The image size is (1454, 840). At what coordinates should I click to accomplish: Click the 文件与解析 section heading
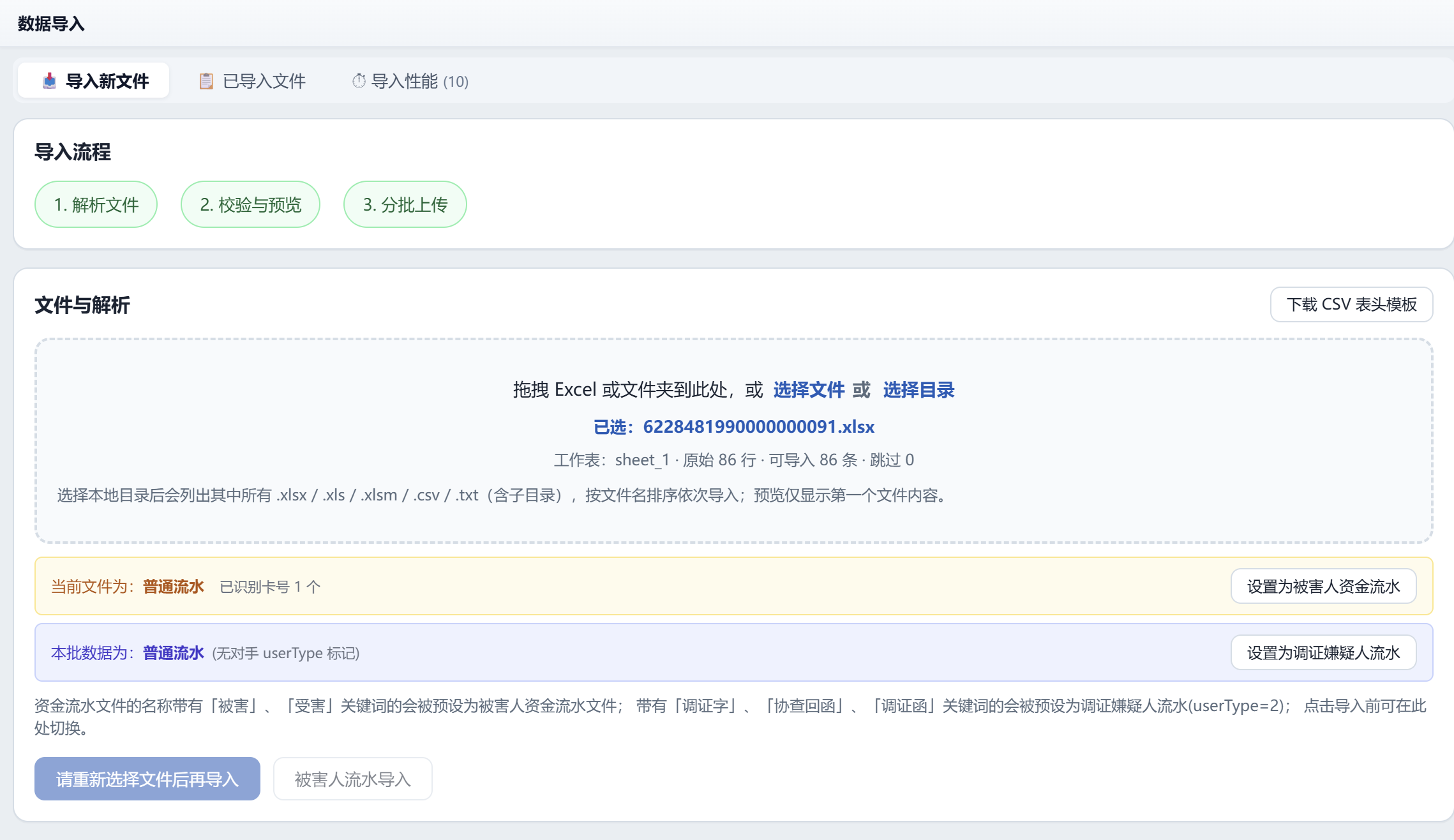[82, 305]
